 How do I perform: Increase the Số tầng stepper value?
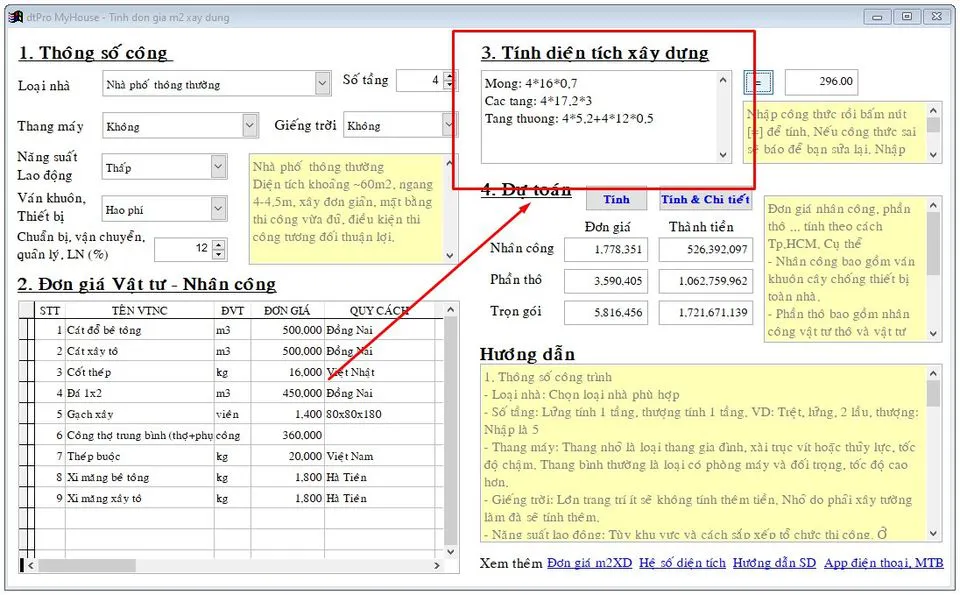point(449,75)
